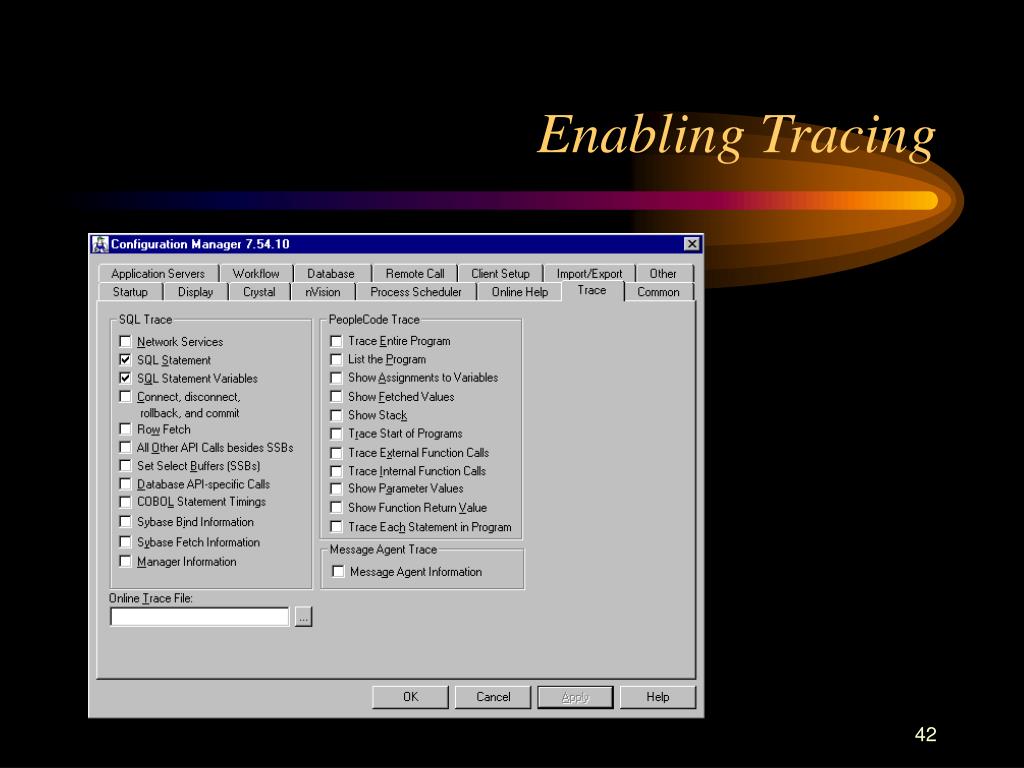Enable List the Program option

point(336,359)
